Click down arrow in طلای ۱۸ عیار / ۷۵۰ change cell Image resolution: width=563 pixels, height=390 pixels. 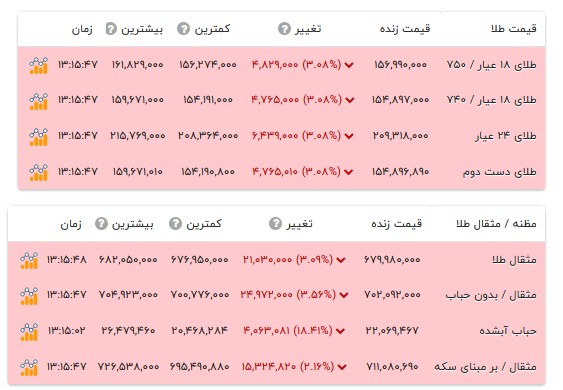[x=349, y=65]
